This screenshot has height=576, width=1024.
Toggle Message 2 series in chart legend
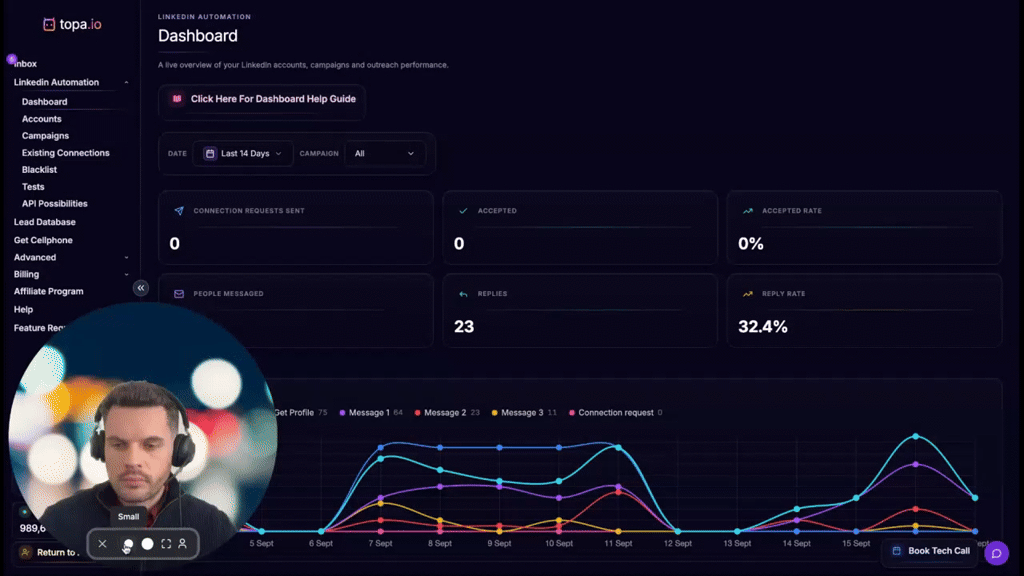pos(447,413)
